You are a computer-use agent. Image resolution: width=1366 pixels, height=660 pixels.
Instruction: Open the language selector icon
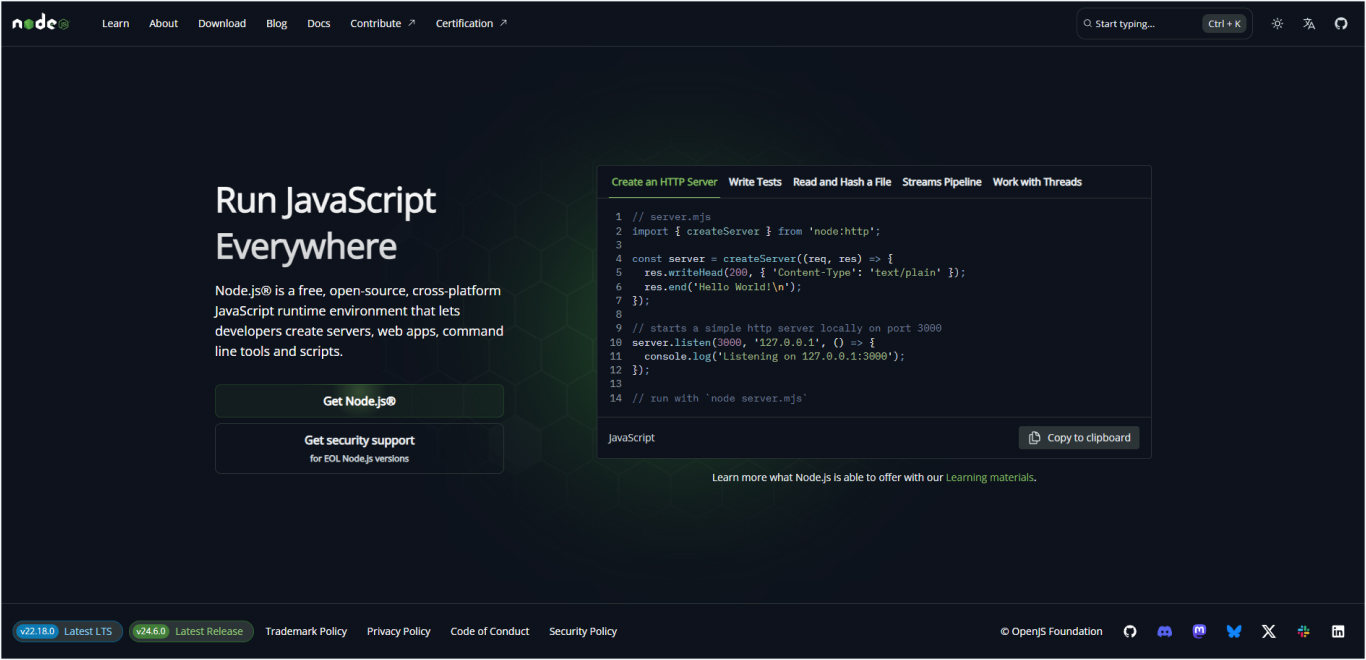point(1309,22)
